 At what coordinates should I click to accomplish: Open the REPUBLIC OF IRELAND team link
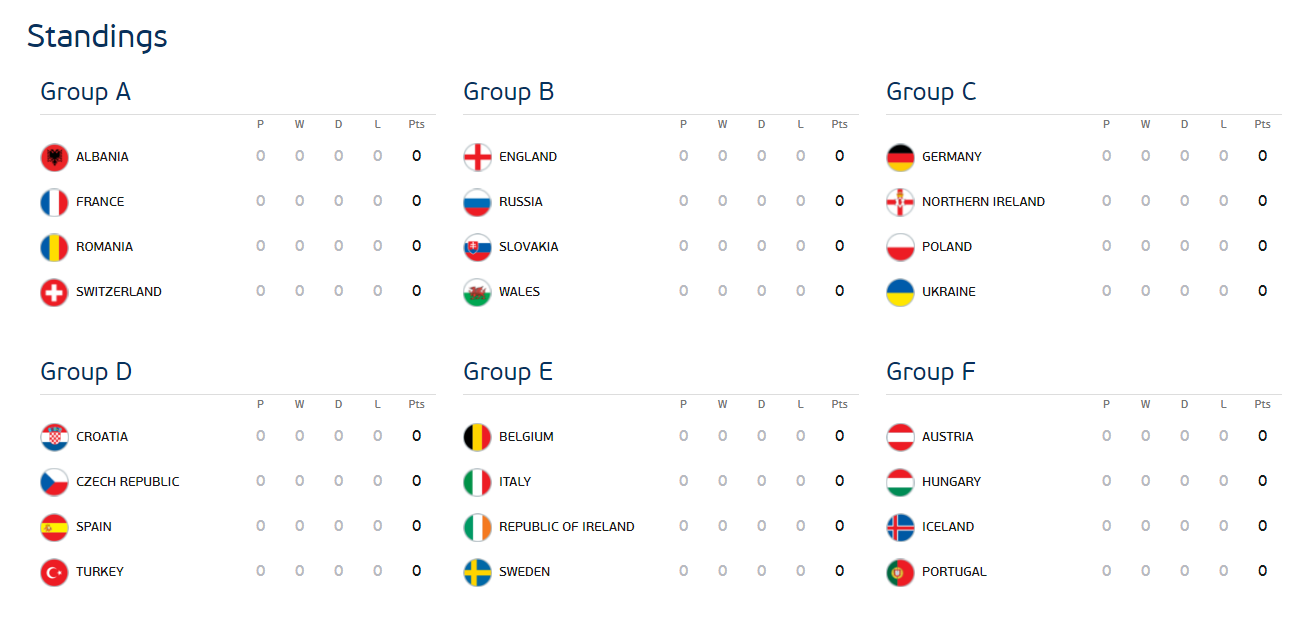point(566,527)
